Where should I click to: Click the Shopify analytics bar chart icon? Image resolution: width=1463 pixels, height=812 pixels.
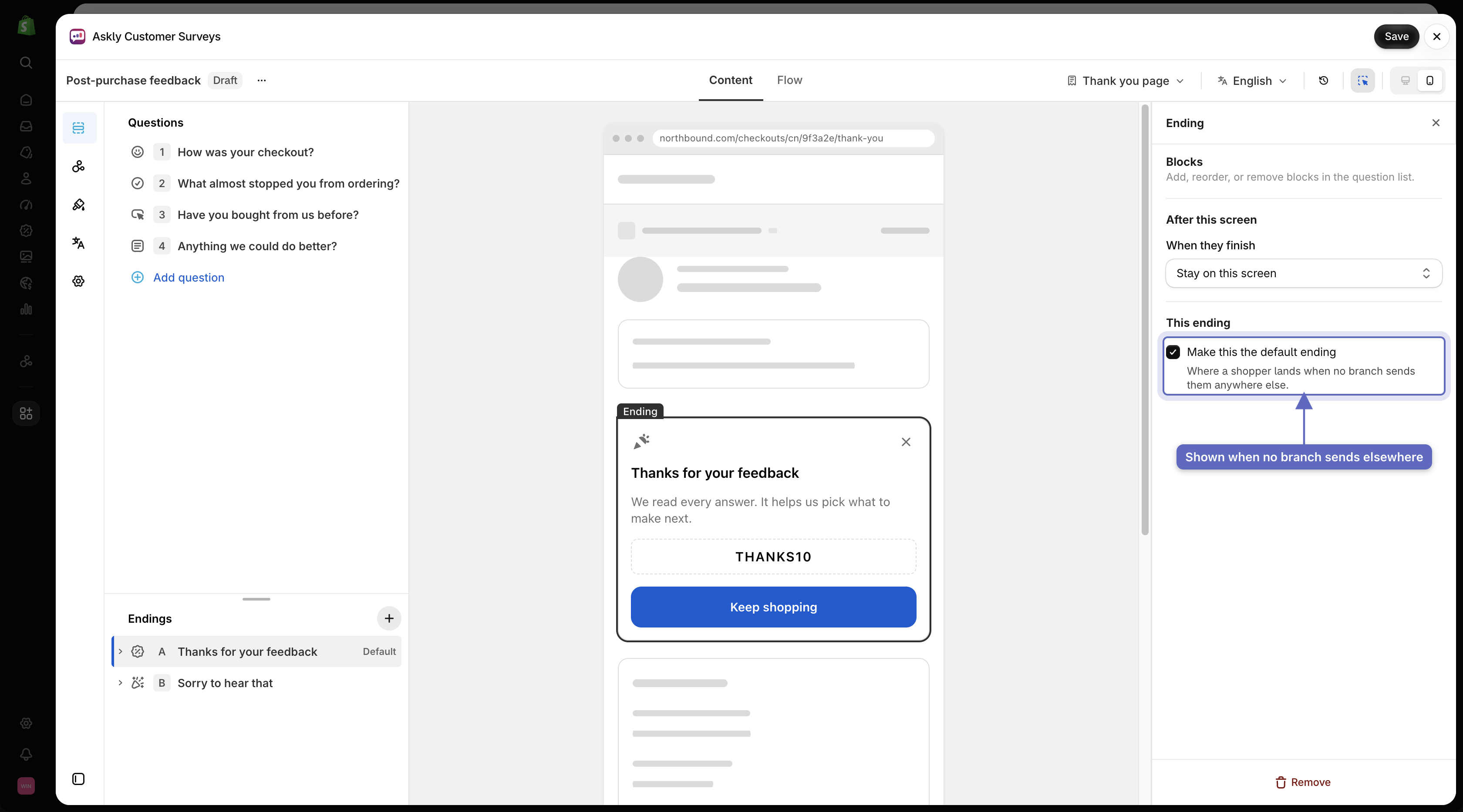click(26, 309)
